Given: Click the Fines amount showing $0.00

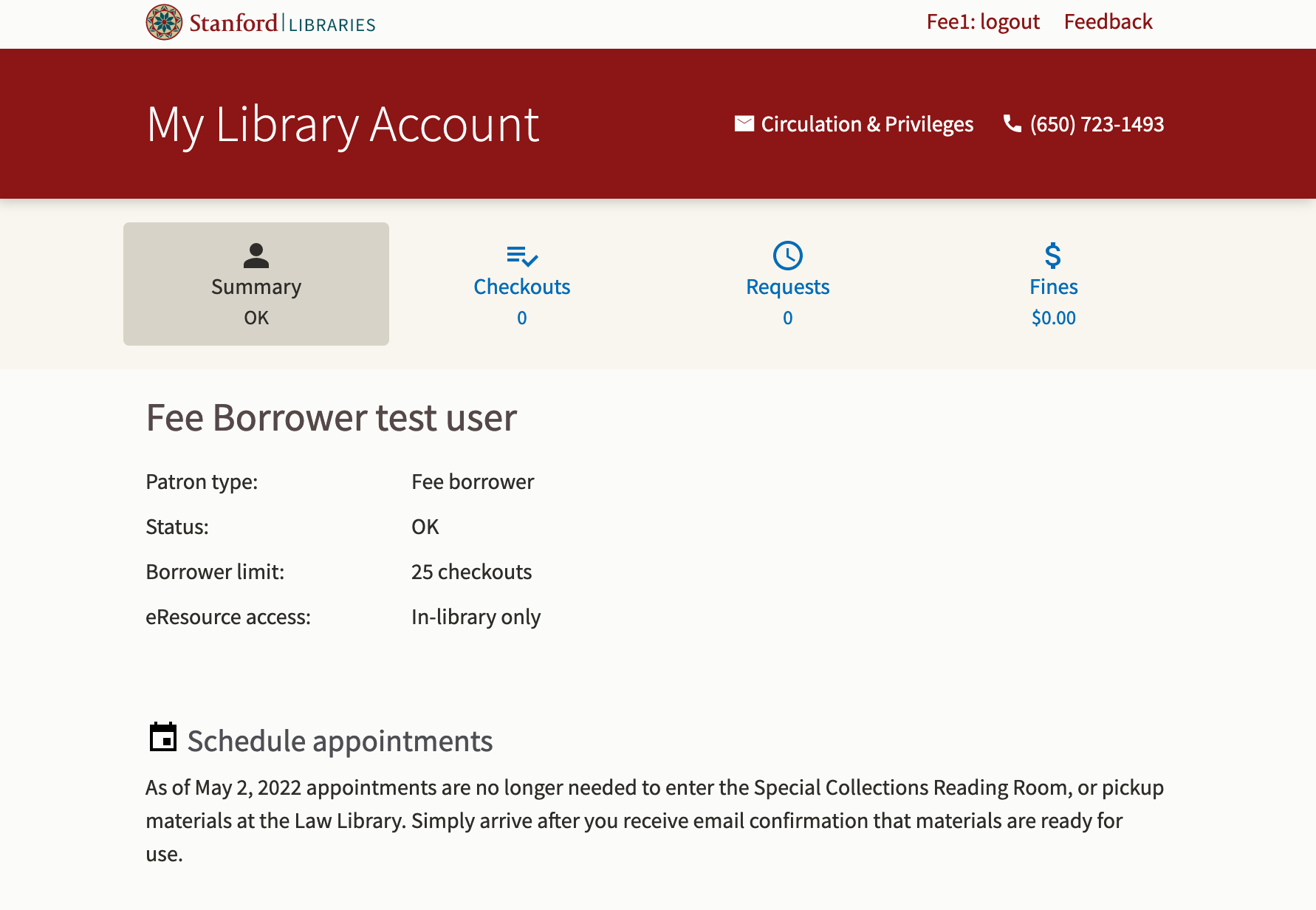Looking at the screenshot, I should pos(1053,318).
